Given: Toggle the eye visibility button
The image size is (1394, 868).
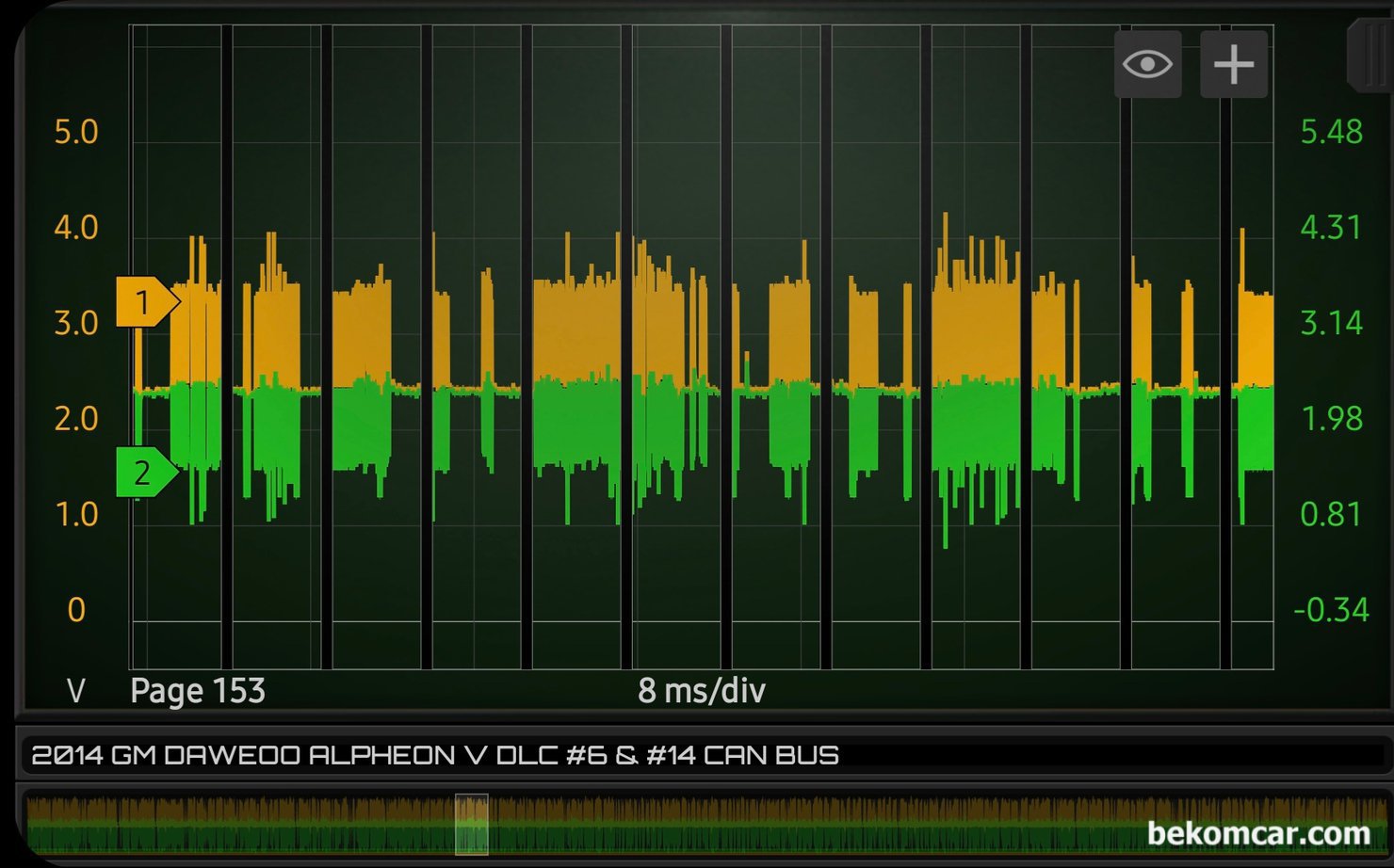Looking at the screenshot, I should point(1147,64).
